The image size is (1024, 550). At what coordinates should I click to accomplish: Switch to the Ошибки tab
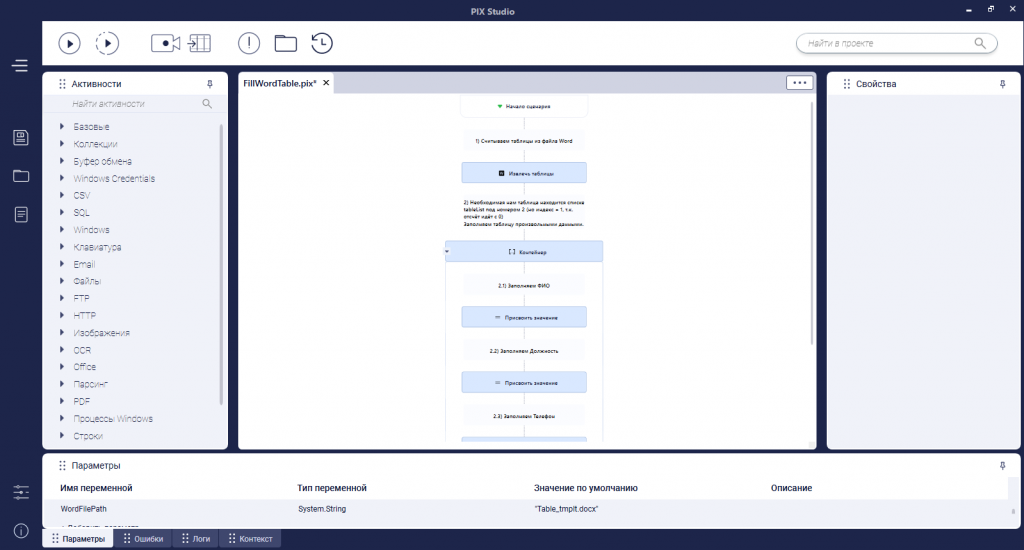tap(142, 539)
